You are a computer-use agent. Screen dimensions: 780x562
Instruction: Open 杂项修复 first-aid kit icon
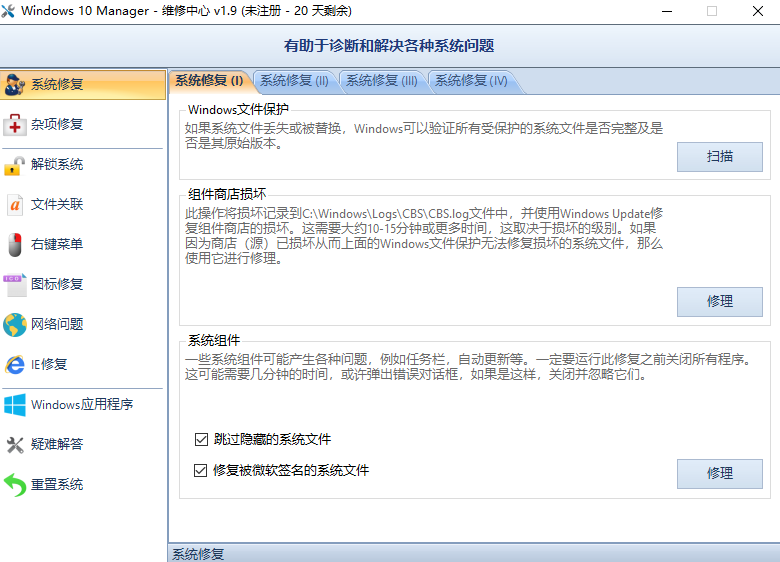14,124
